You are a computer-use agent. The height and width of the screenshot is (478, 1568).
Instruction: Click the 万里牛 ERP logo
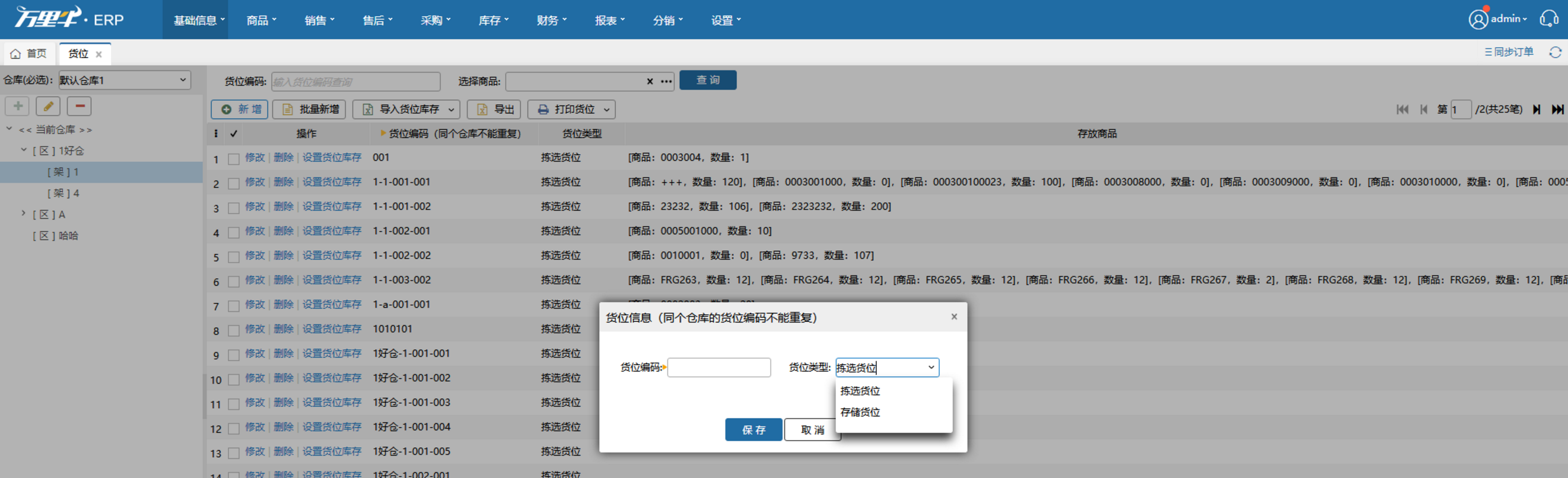coord(69,18)
